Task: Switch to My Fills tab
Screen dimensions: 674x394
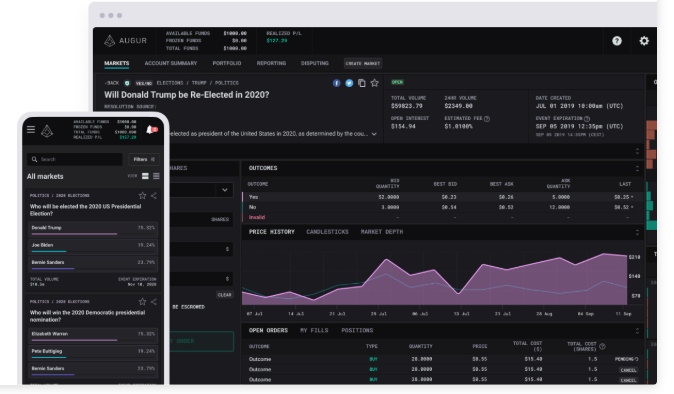Action: pos(314,330)
